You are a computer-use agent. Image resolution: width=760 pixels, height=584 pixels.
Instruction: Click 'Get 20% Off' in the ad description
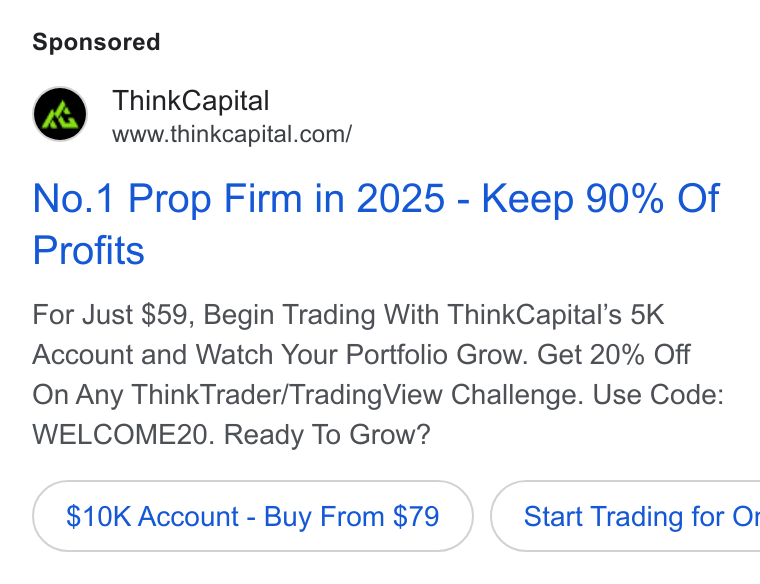click(614, 355)
